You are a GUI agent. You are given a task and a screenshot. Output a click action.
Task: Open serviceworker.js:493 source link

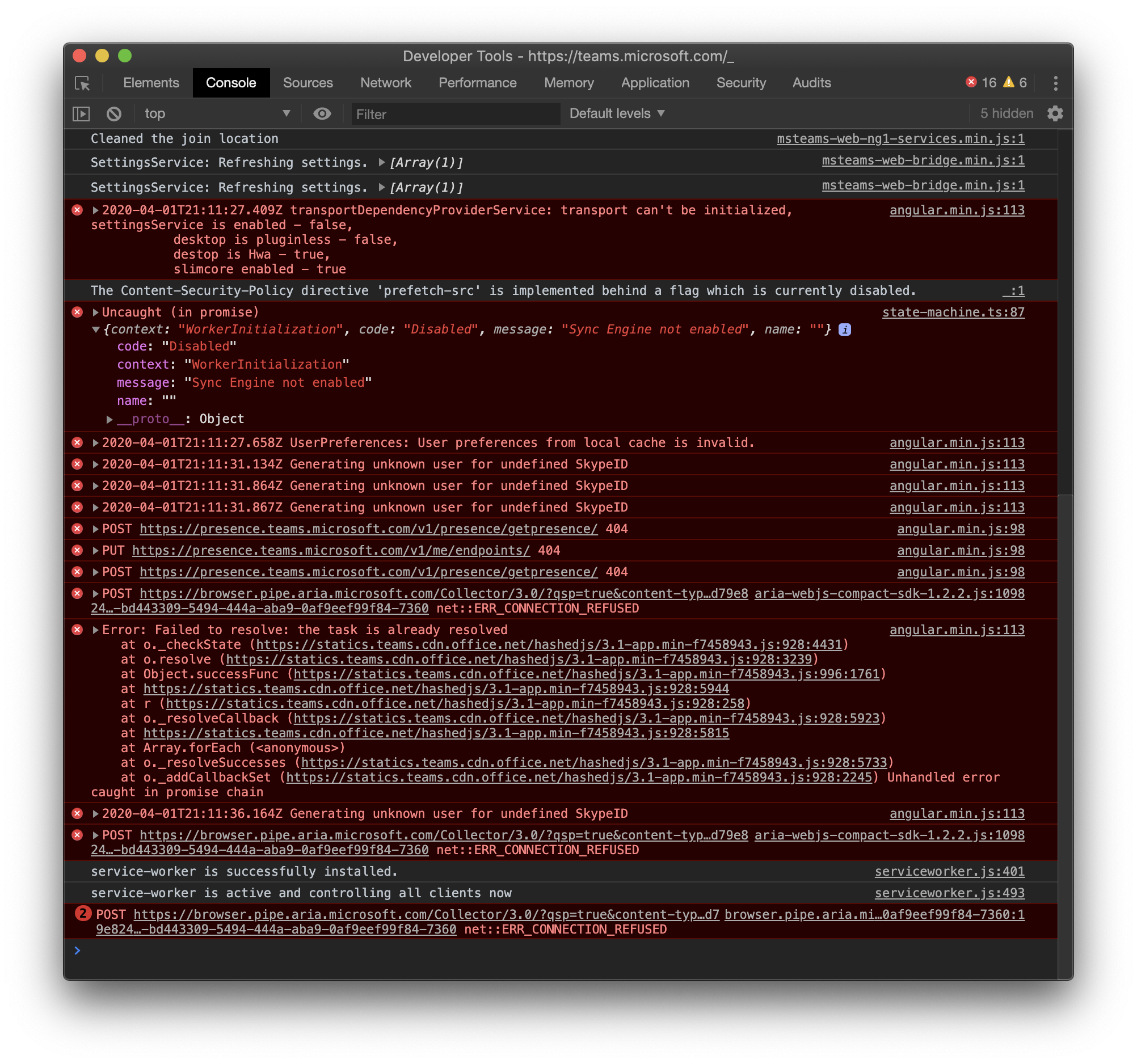[x=949, y=893]
